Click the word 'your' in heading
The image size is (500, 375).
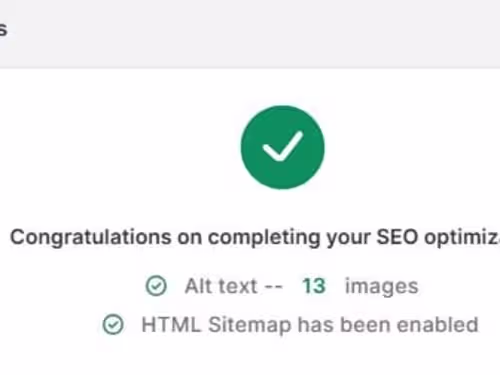click(x=348, y=239)
